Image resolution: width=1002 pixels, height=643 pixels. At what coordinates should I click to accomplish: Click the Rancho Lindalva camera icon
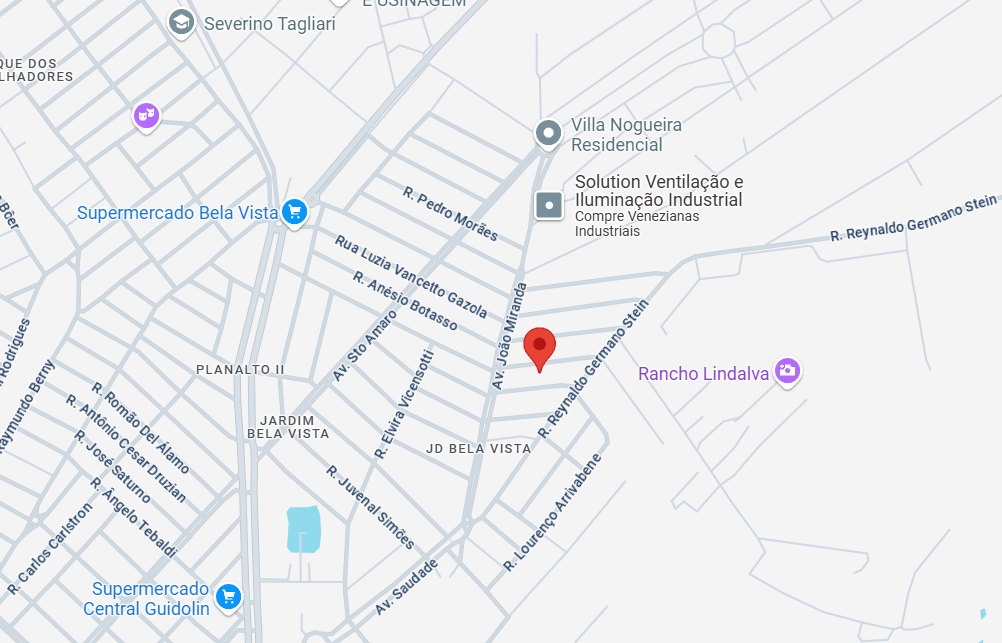787,371
